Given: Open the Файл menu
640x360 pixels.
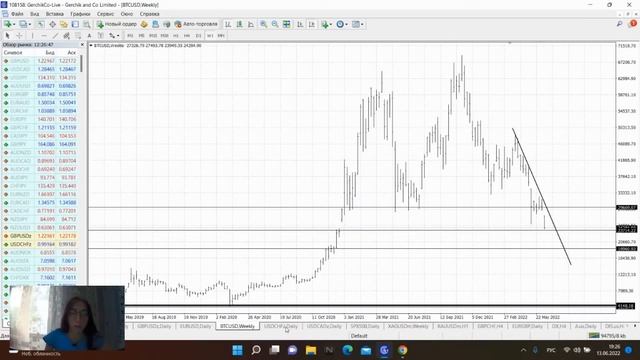Looking at the screenshot, I should click(17, 14).
